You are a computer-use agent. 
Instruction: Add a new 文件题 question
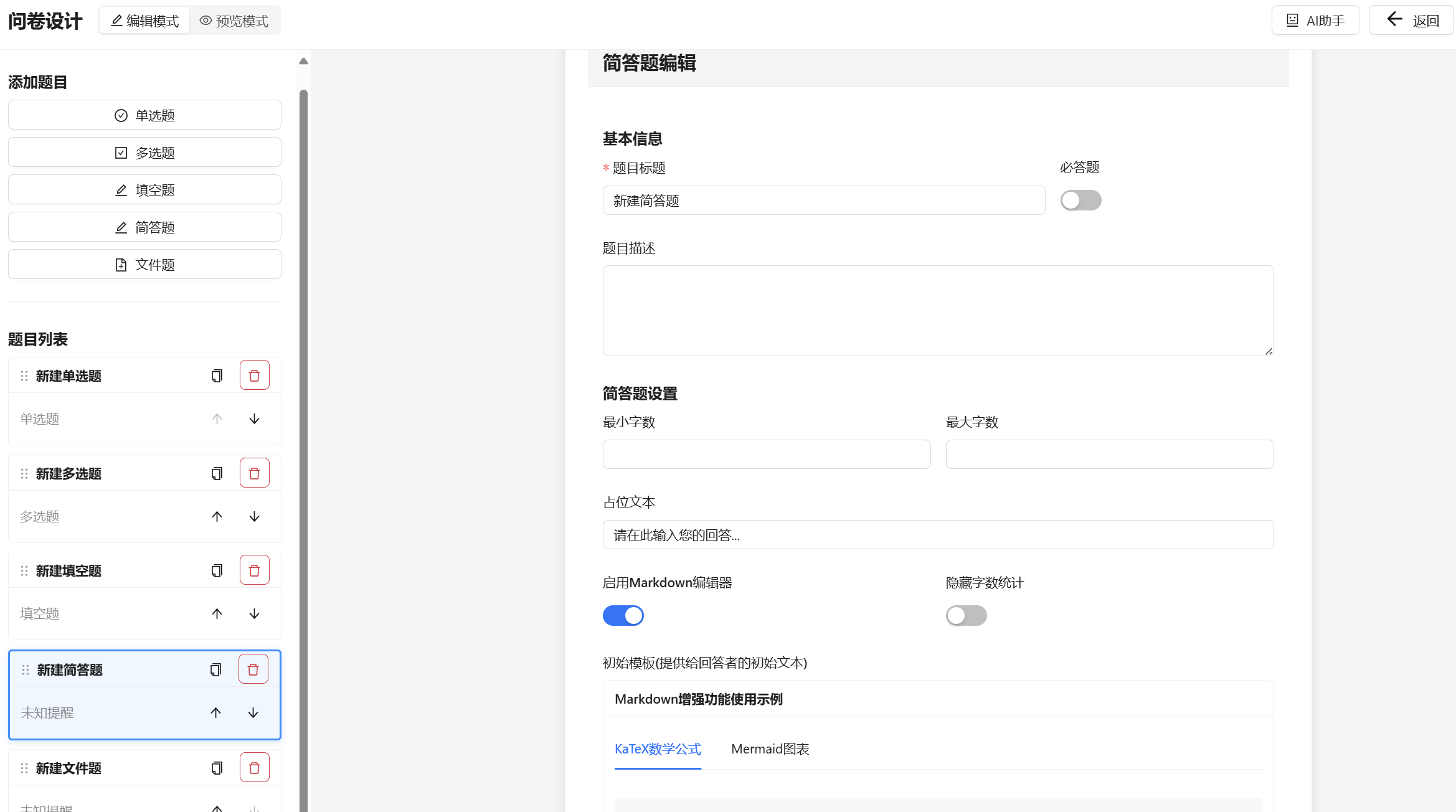[144, 265]
